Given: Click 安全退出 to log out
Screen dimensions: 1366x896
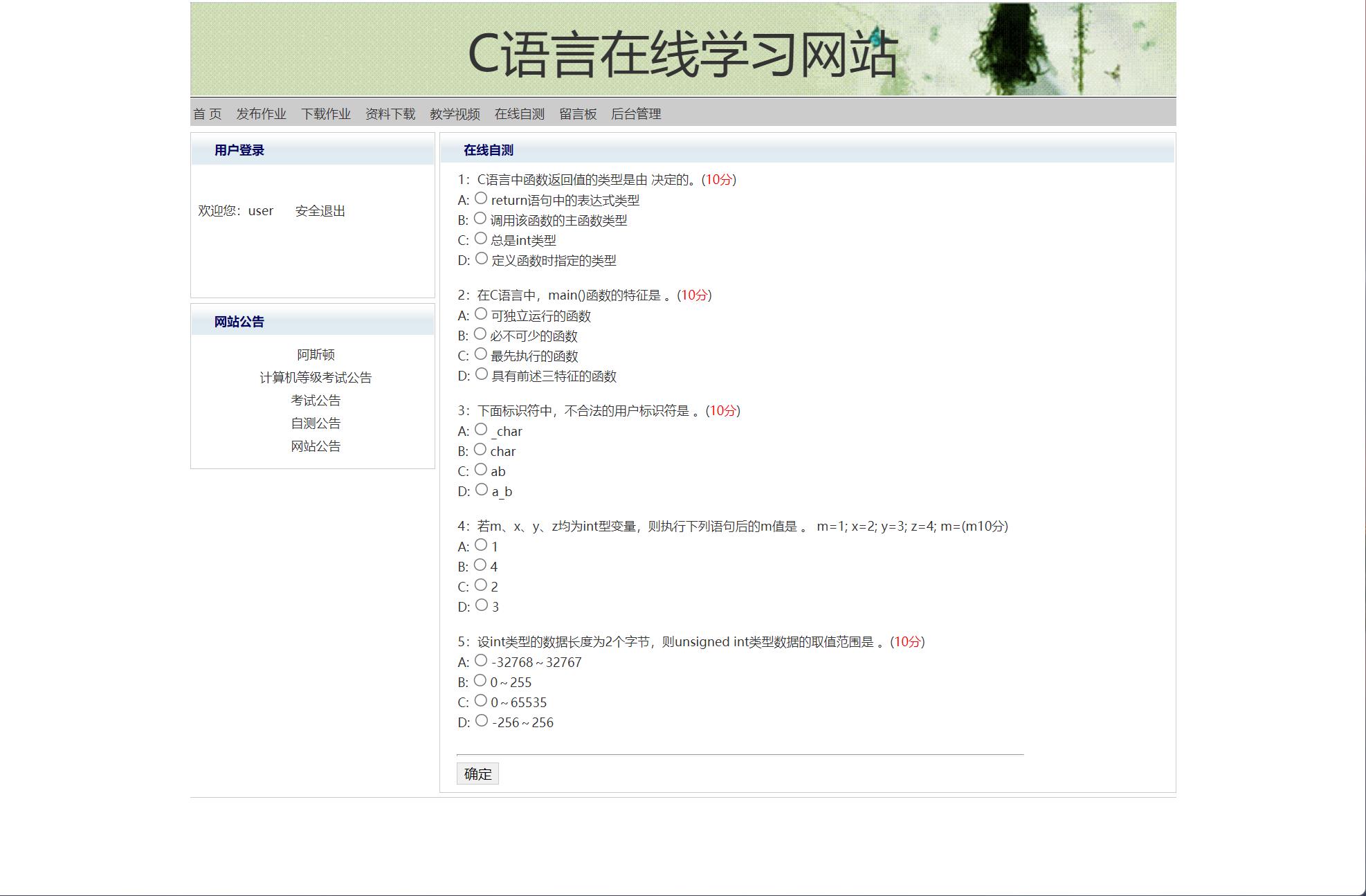Looking at the screenshot, I should pyautogui.click(x=321, y=210).
